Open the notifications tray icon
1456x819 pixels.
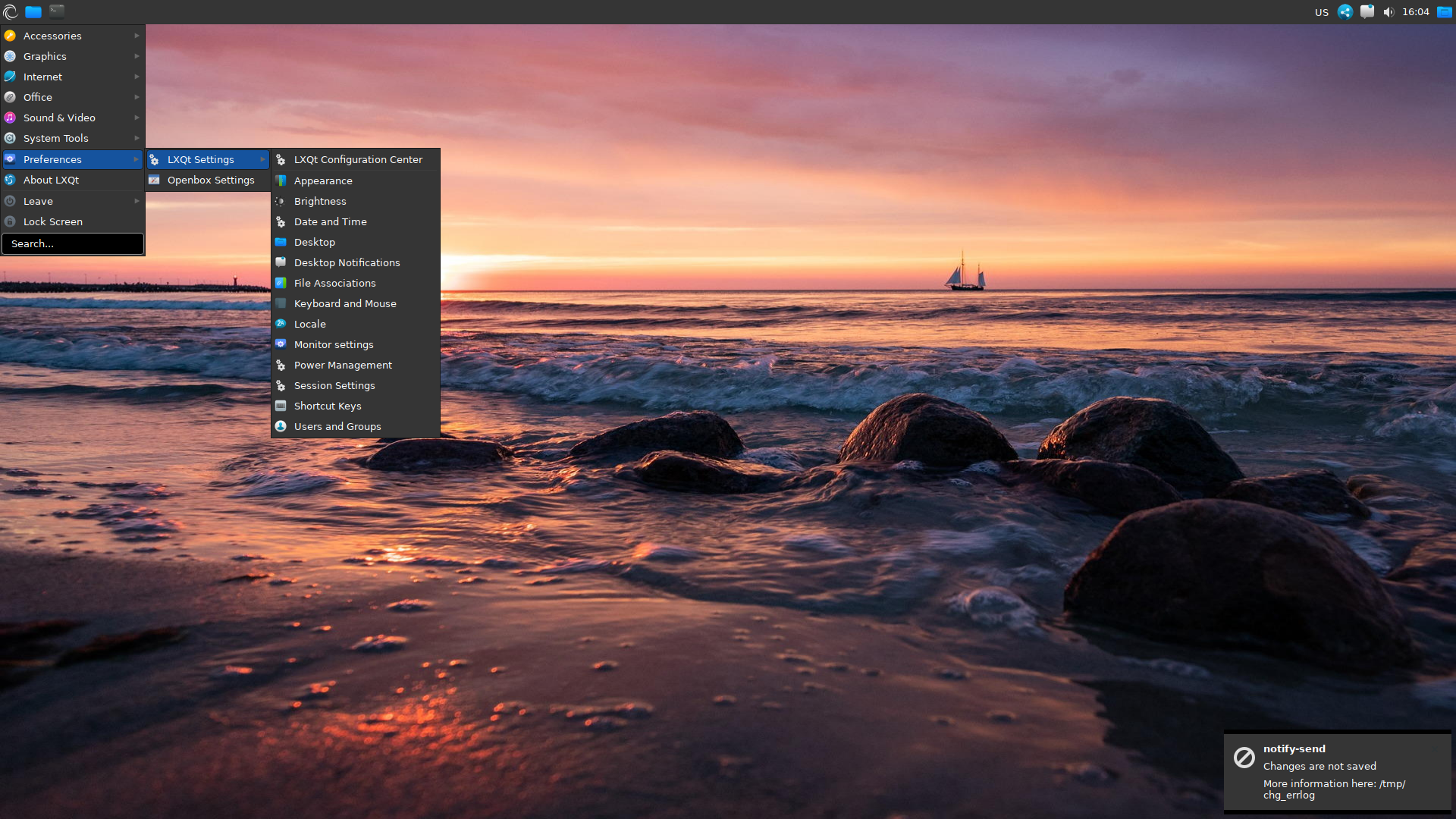coord(1367,11)
